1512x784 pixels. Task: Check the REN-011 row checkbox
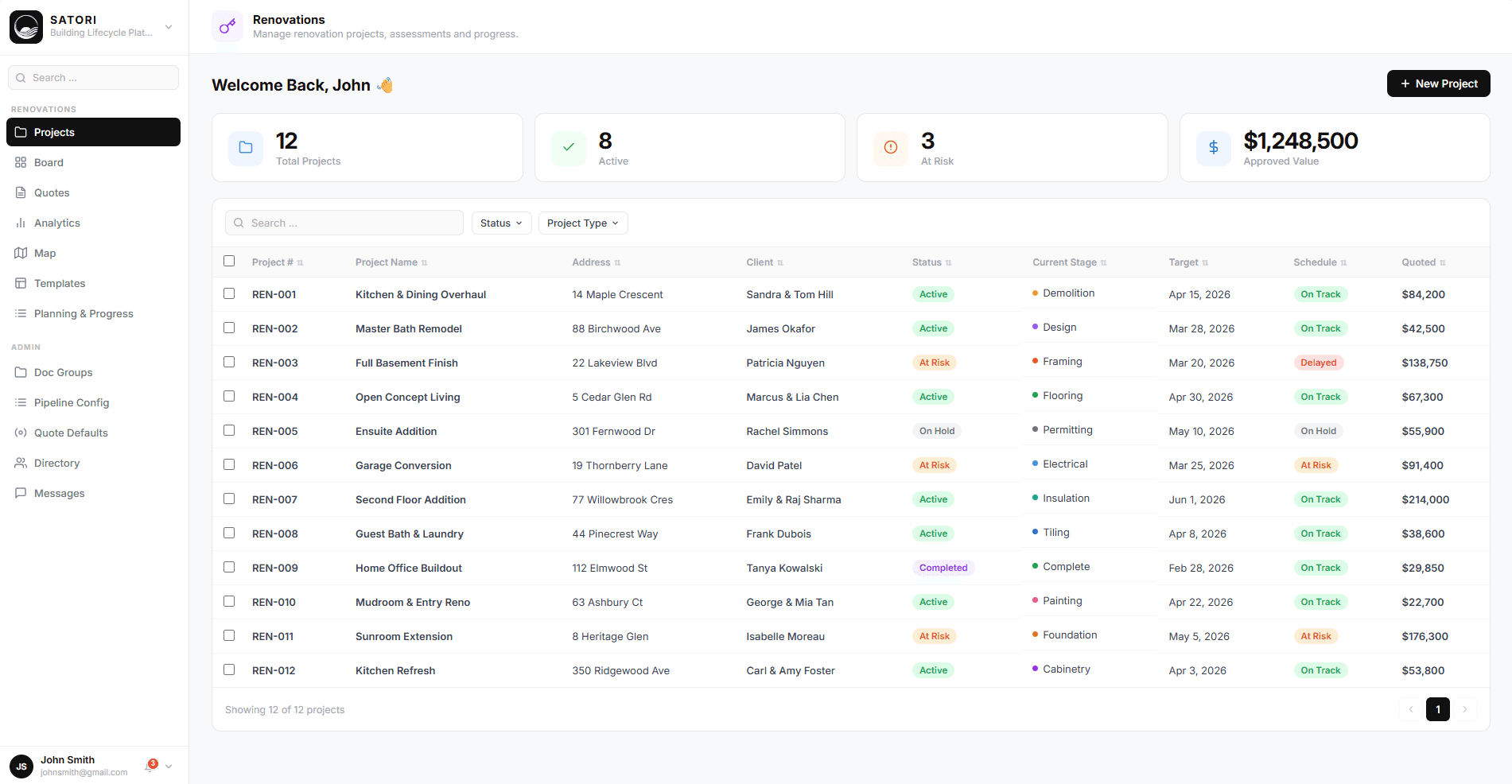[229, 635]
